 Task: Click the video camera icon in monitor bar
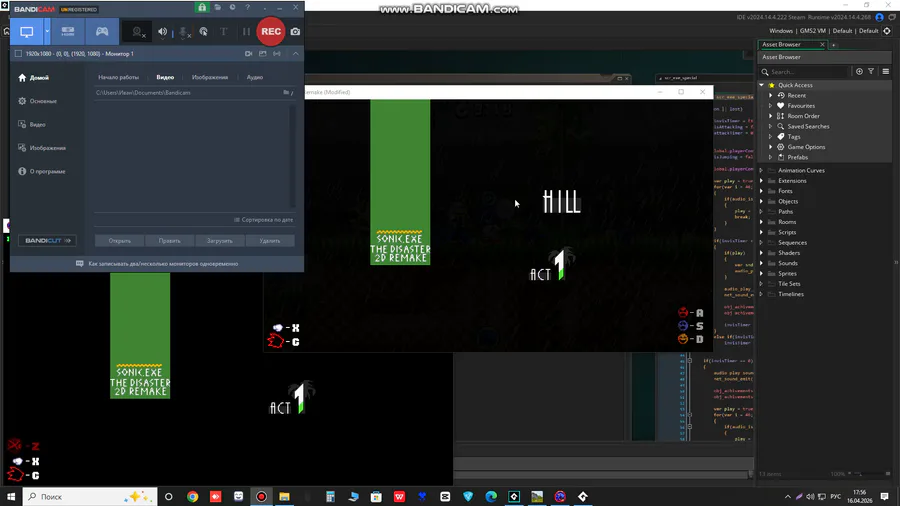(x=249, y=53)
